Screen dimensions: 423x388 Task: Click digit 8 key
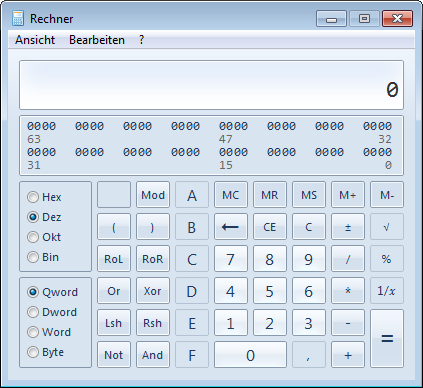pos(270,259)
